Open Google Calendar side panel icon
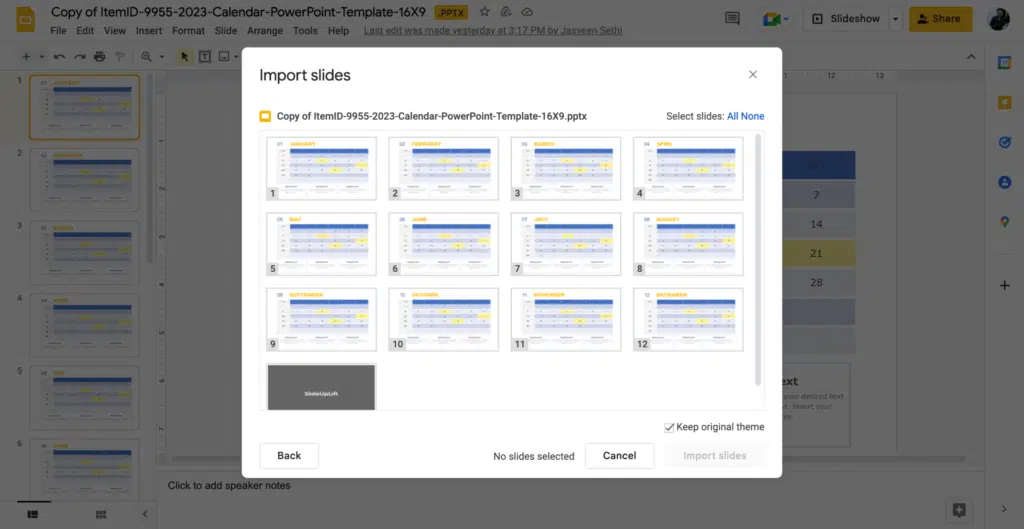1024x529 pixels. 1005,63
